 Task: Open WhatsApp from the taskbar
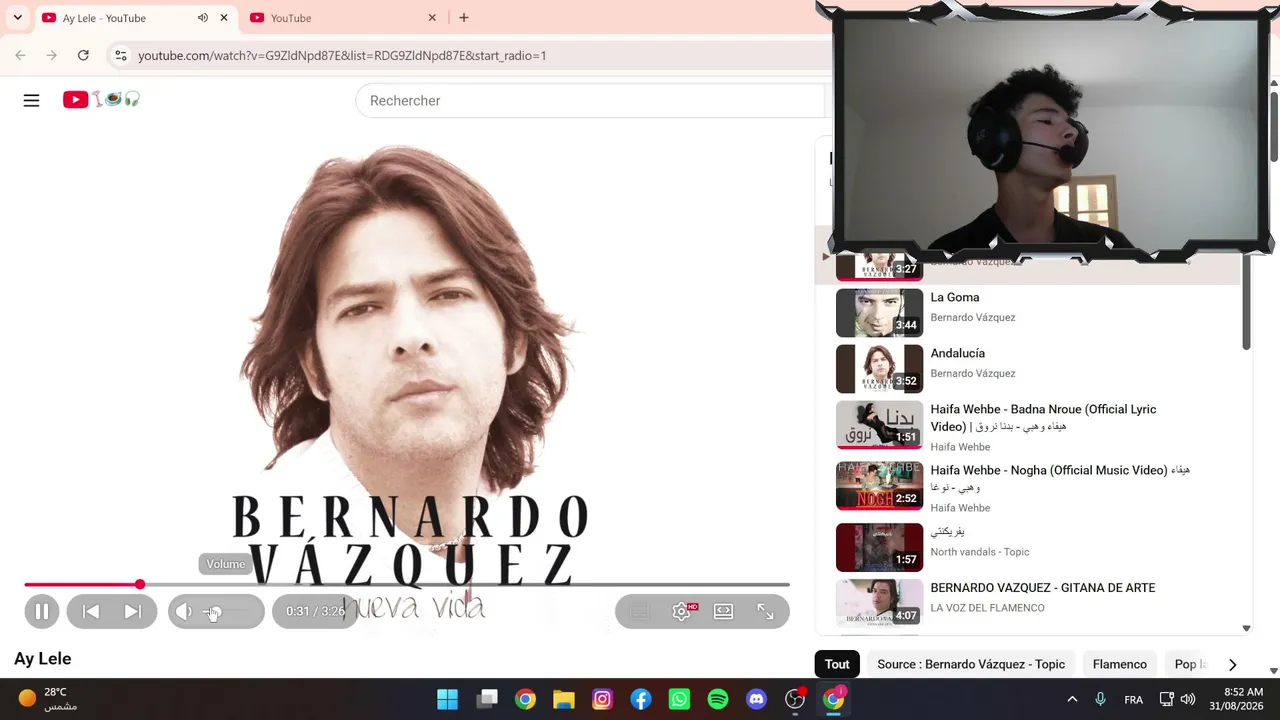click(679, 699)
